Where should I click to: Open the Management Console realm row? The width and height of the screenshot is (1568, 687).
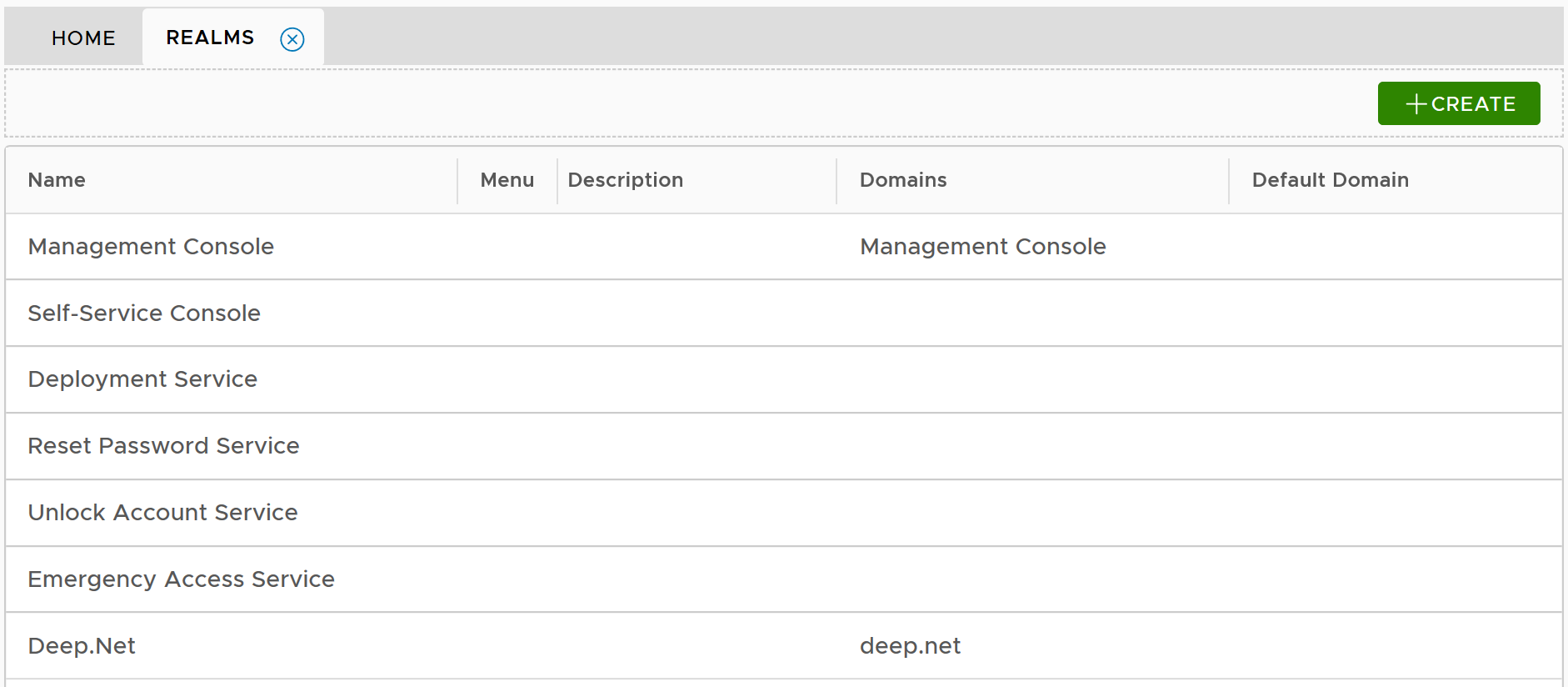point(151,247)
